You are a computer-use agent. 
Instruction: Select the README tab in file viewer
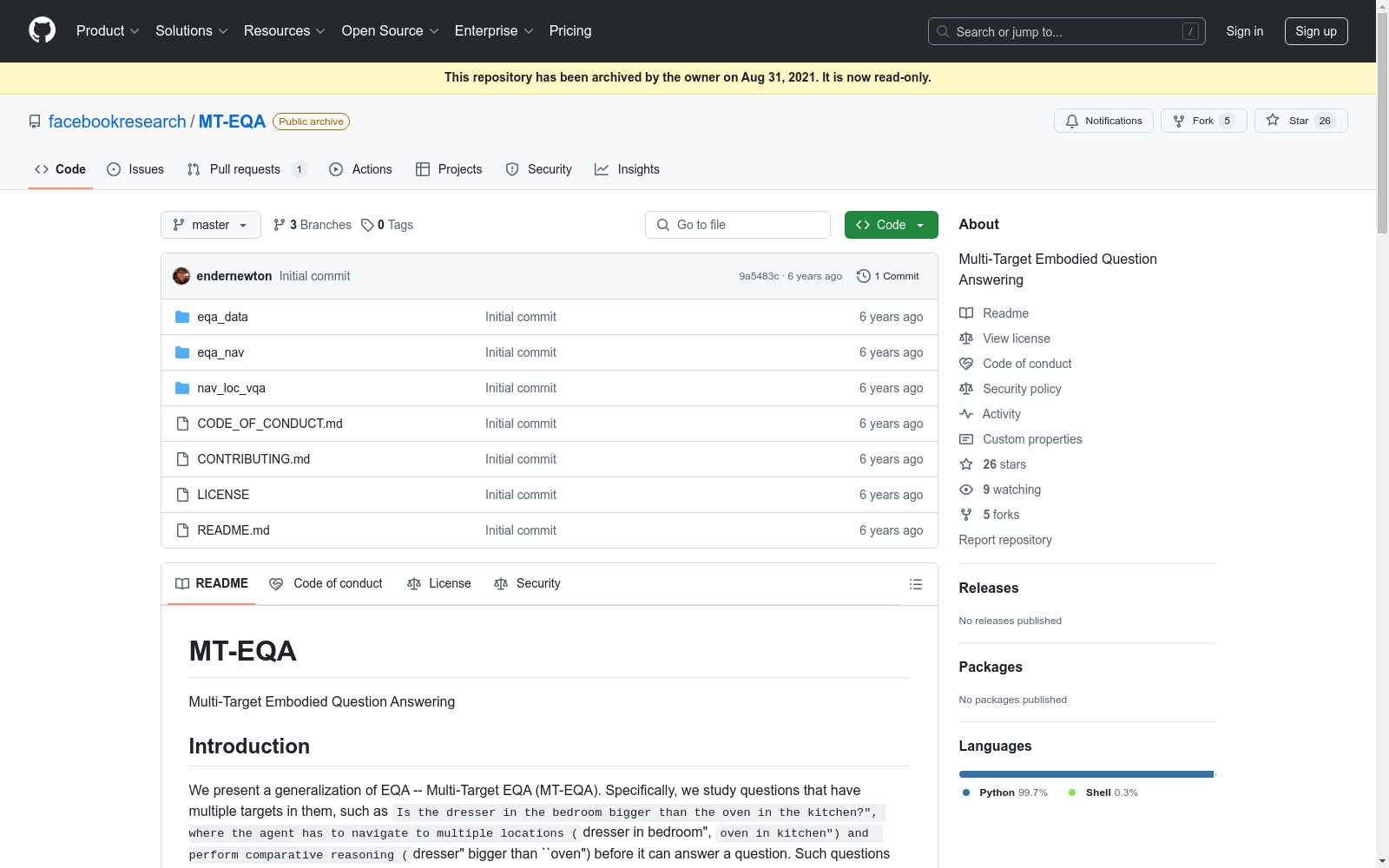tap(211, 583)
